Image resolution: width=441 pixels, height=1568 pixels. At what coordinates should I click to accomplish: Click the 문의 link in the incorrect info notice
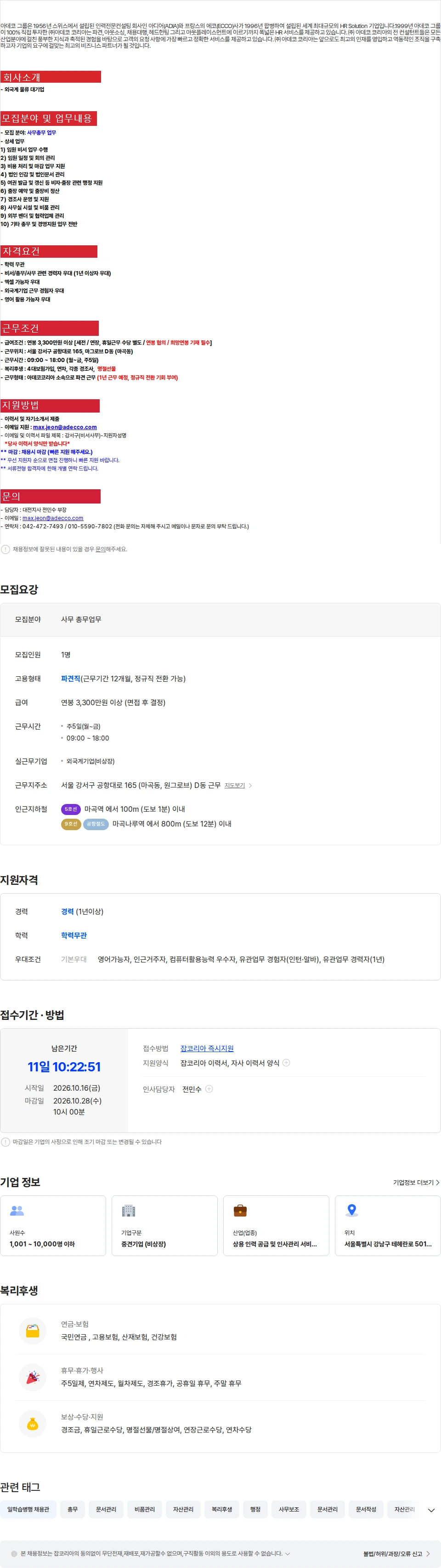[100, 549]
